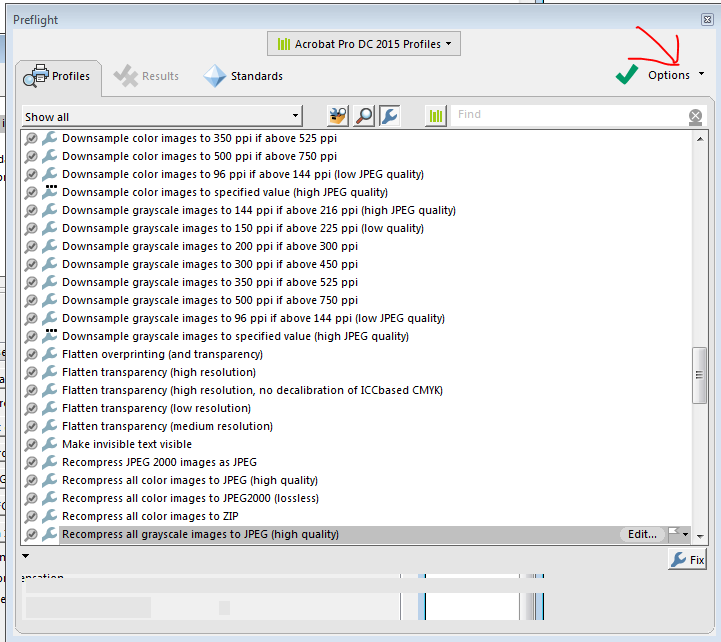Switch to the Profiles tab
The image size is (721, 642).
[x=58, y=76]
